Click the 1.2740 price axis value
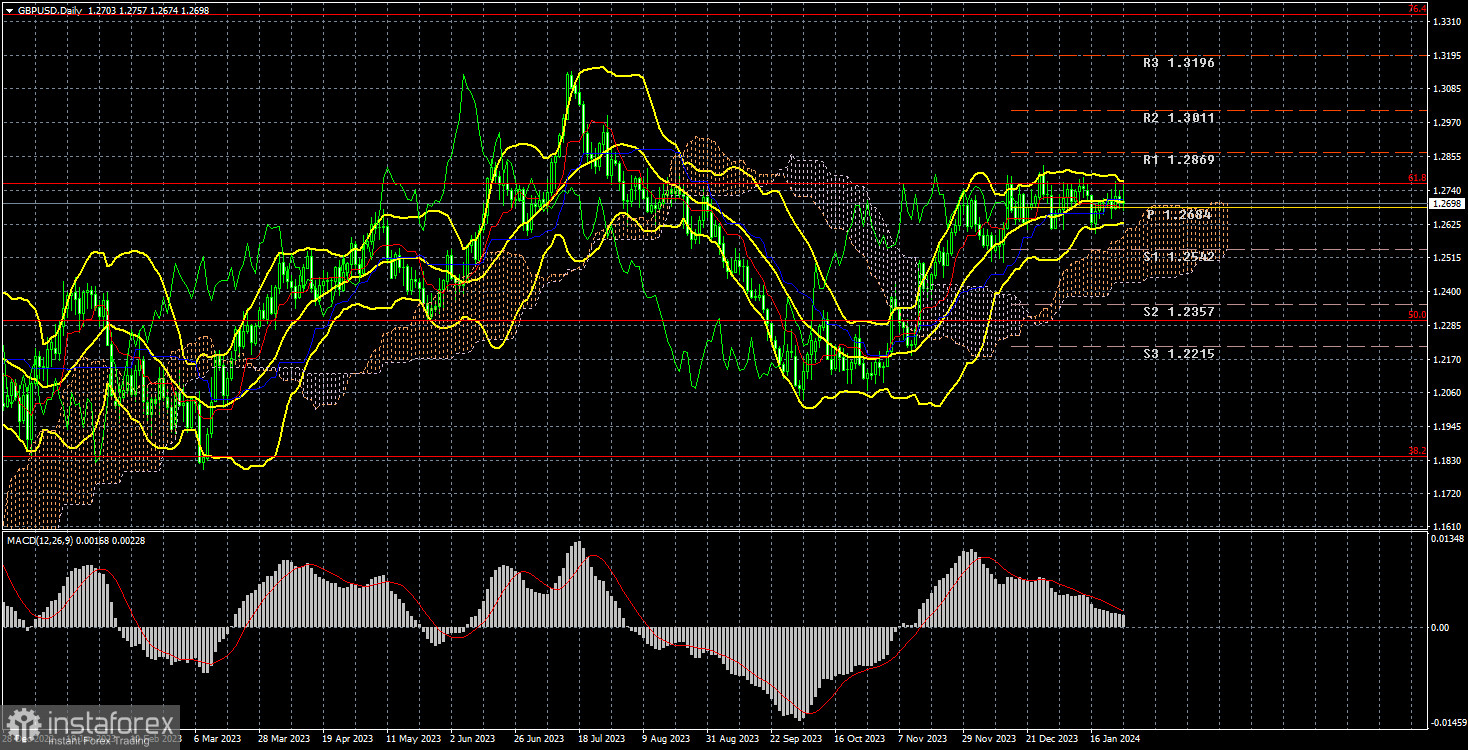1468x750 pixels. click(1446, 190)
